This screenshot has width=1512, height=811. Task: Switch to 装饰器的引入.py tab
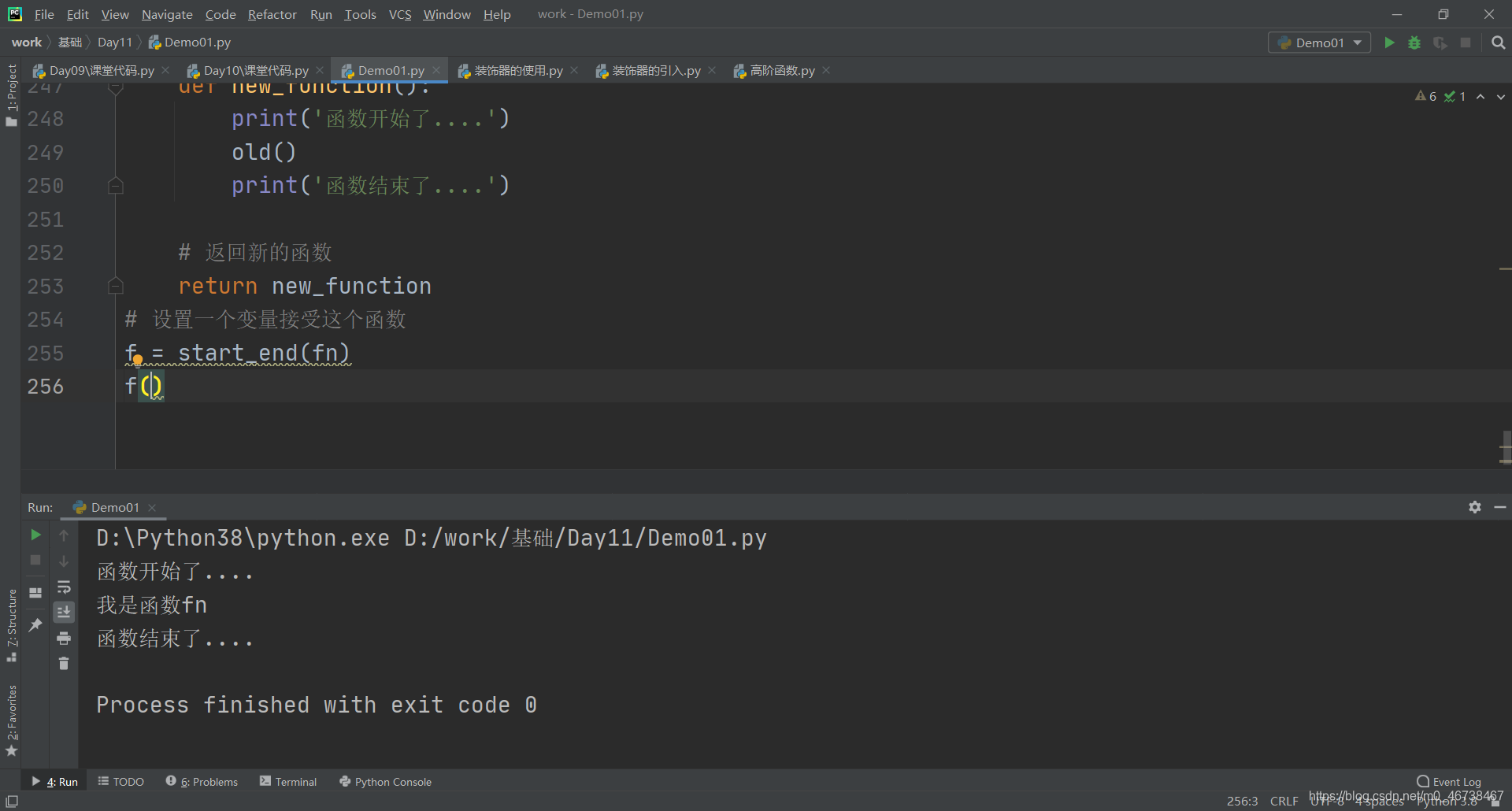click(x=656, y=71)
